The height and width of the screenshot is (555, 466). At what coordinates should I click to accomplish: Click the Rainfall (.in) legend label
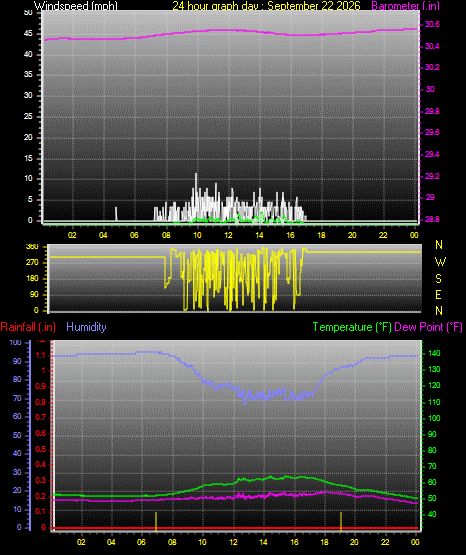point(28,327)
